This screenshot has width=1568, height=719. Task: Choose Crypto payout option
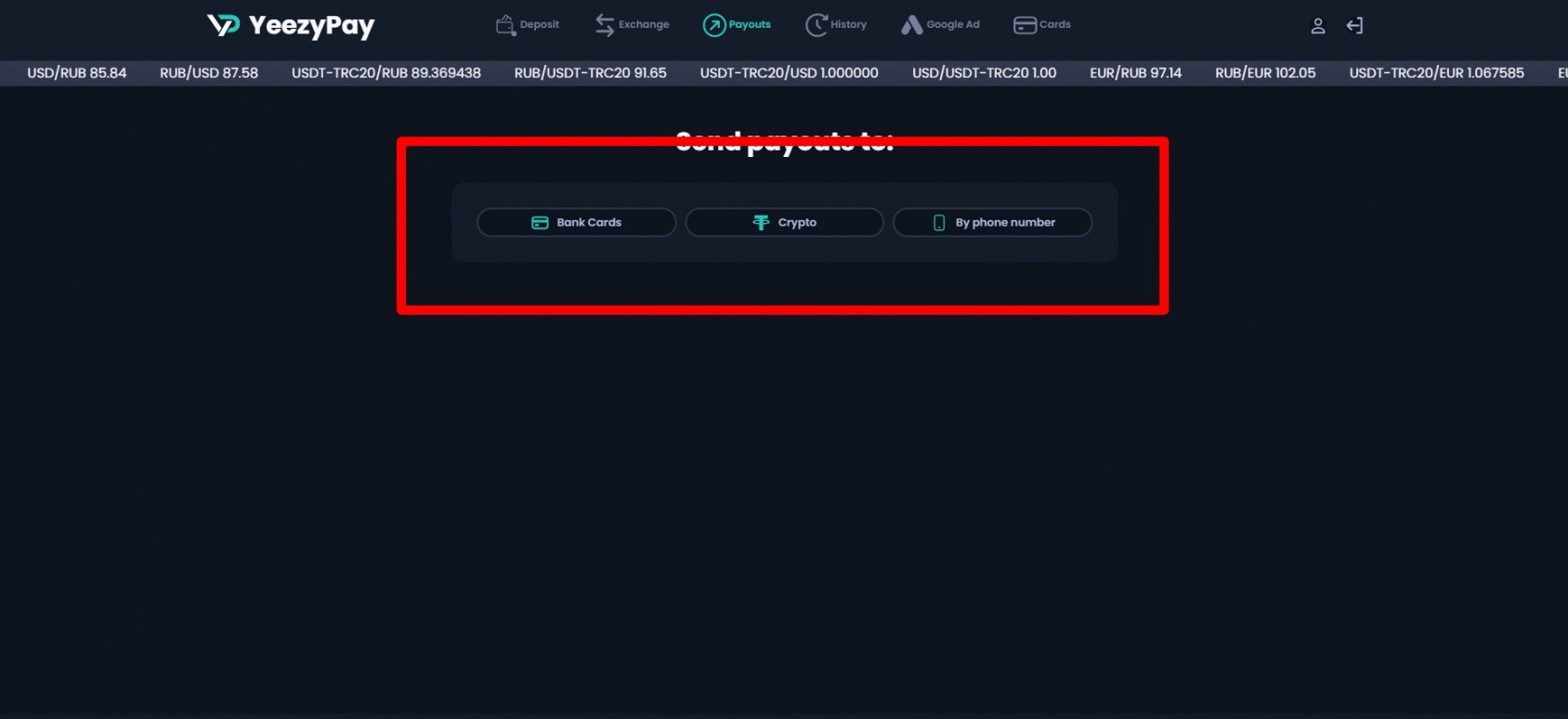click(785, 223)
